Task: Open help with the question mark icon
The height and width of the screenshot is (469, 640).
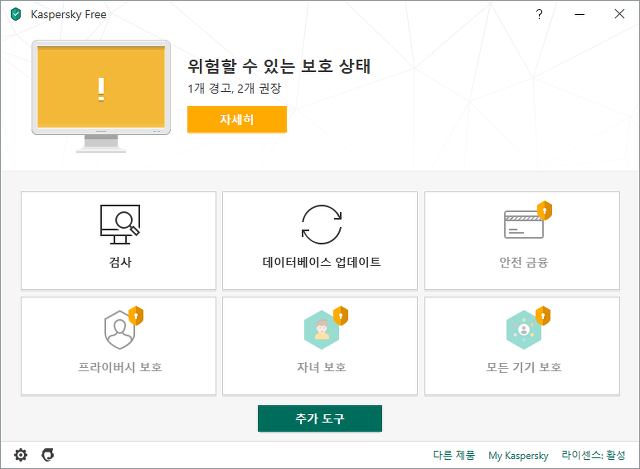Action: click(539, 14)
